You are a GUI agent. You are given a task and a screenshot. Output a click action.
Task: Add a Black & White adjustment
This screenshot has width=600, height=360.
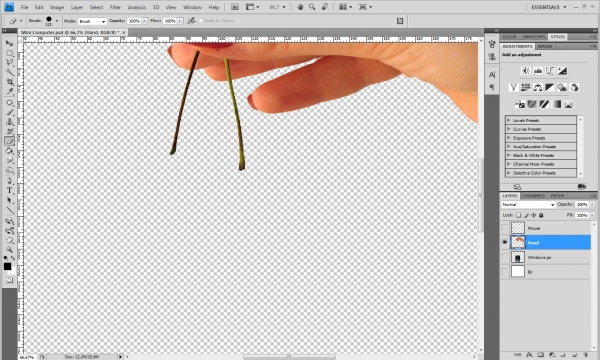click(550, 88)
